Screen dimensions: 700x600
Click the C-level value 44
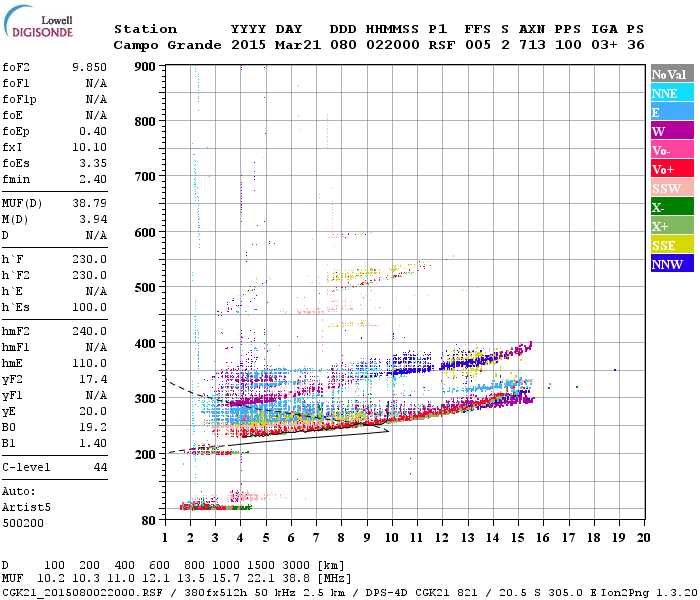tap(100, 467)
